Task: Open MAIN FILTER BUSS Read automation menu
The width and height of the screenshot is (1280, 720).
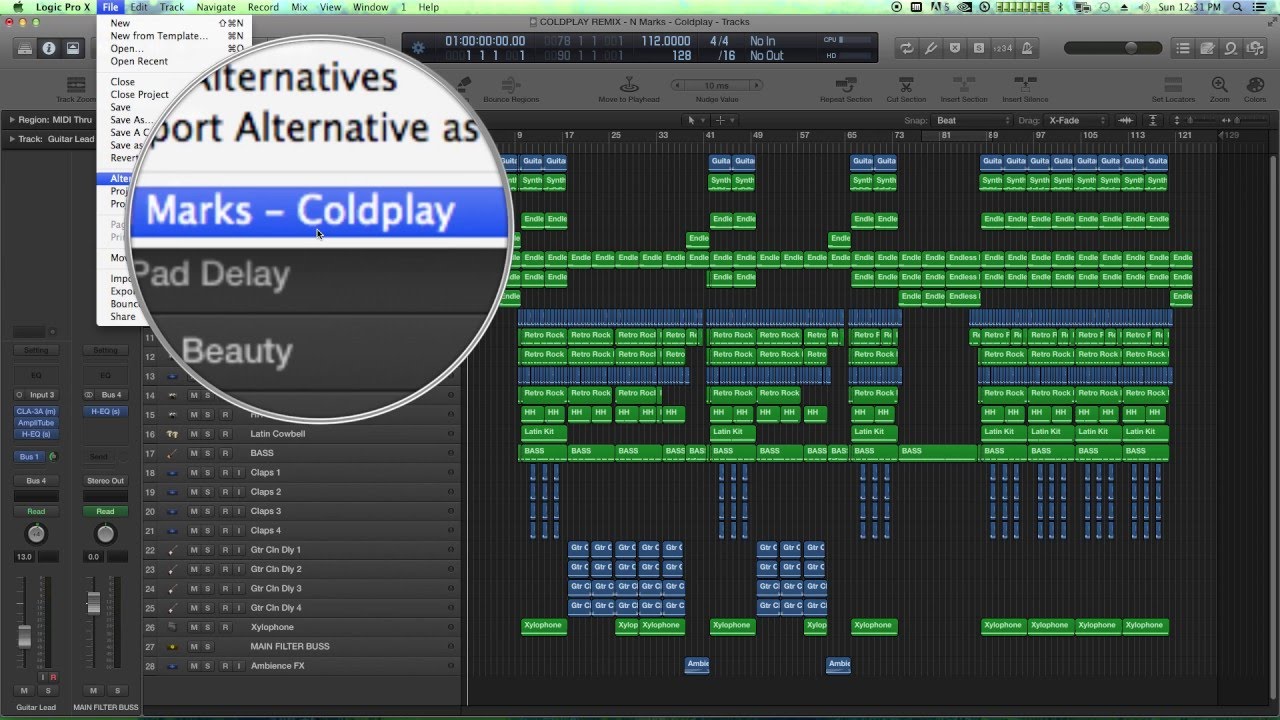Action: tap(105, 511)
